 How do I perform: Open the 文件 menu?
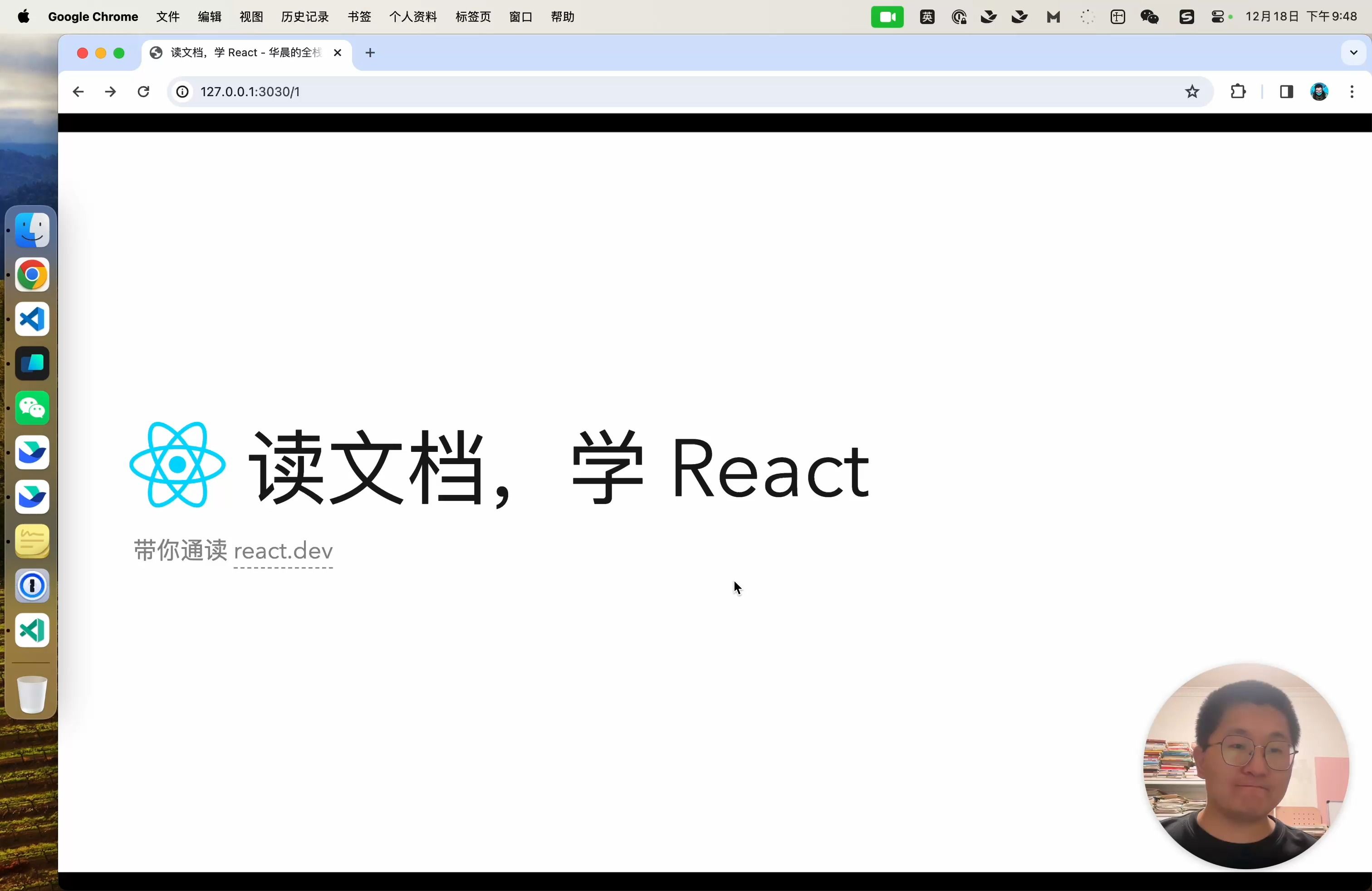point(168,17)
